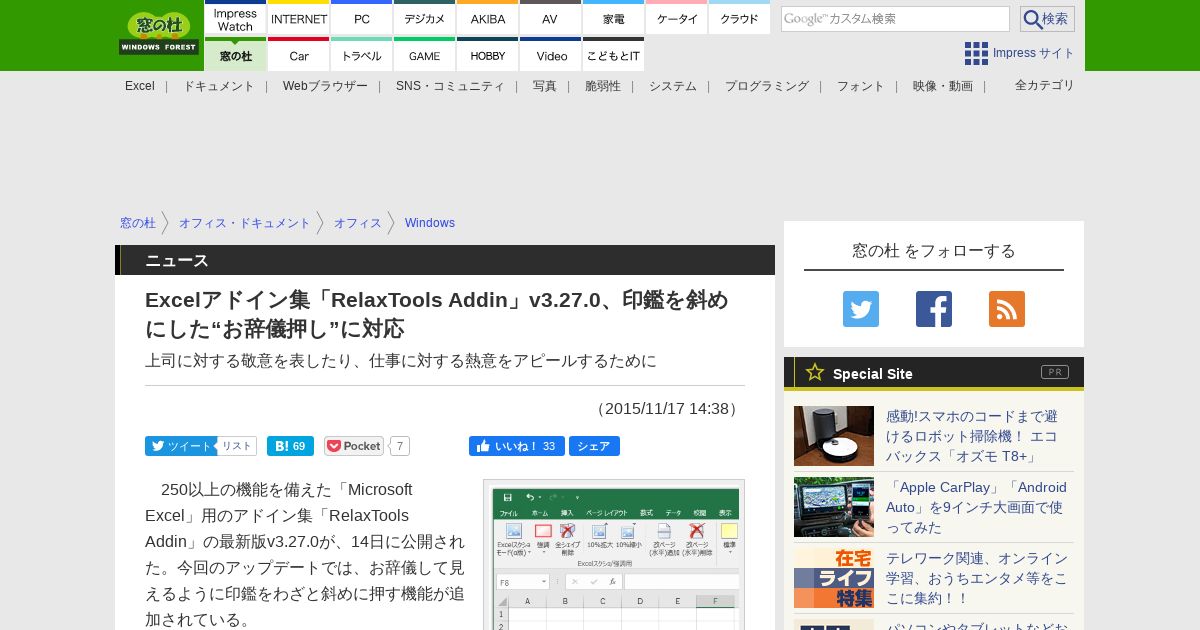Tweet the article with ツイート button

(x=180, y=446)
